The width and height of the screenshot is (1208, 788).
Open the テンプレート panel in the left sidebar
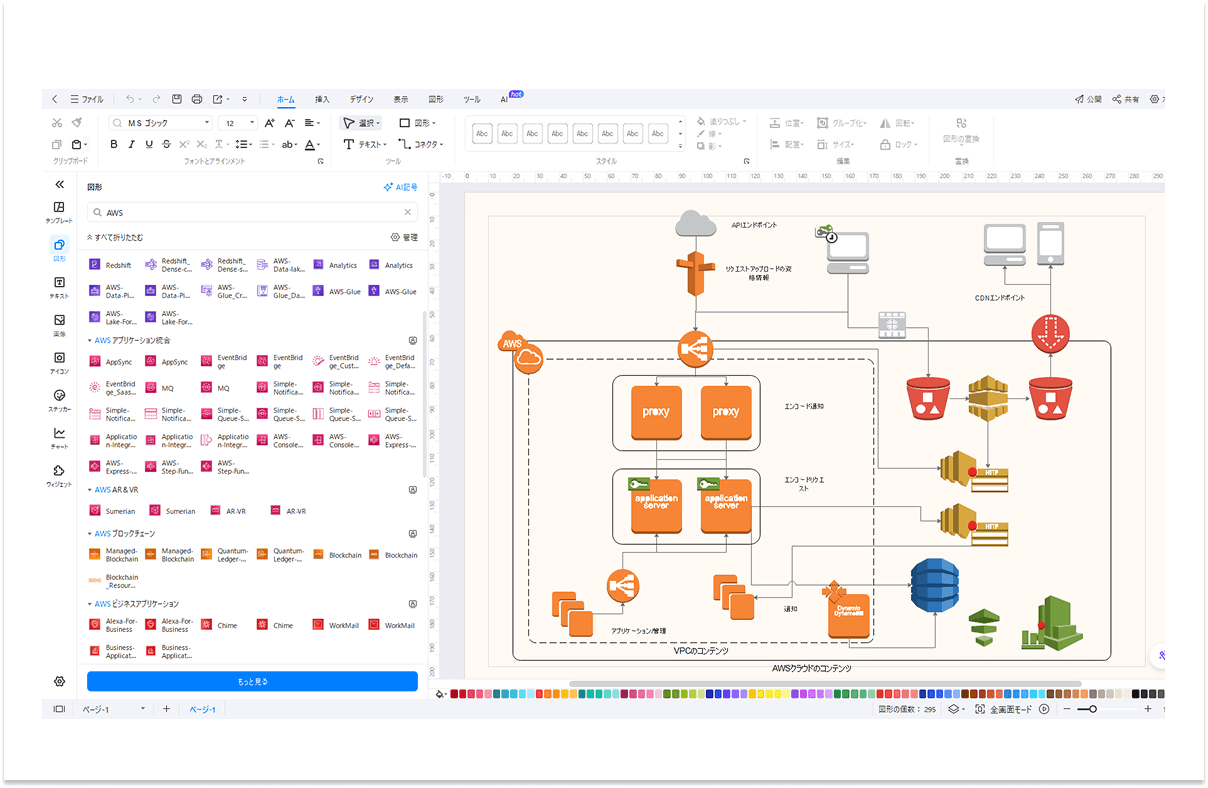coord(59,212)
